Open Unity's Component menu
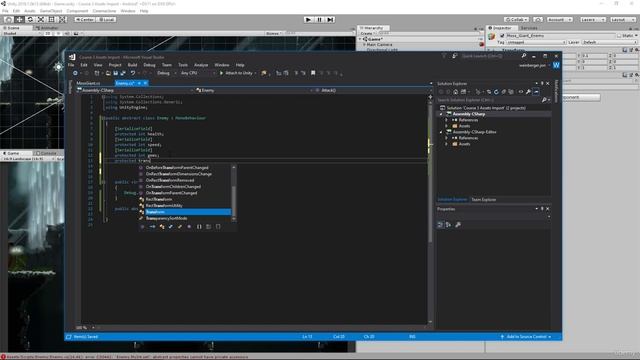This screenshot has width=640, height=360. [77, 11]
